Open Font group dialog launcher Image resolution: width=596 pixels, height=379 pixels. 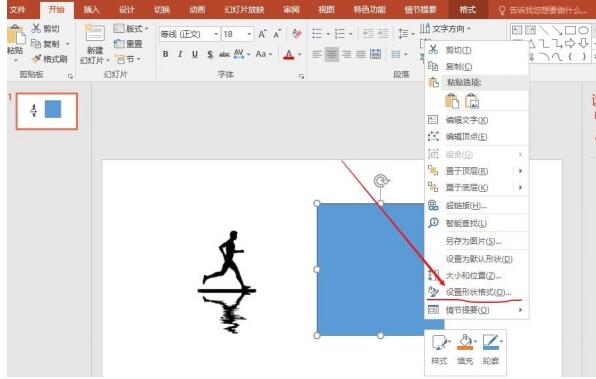[x=301, y=76]
